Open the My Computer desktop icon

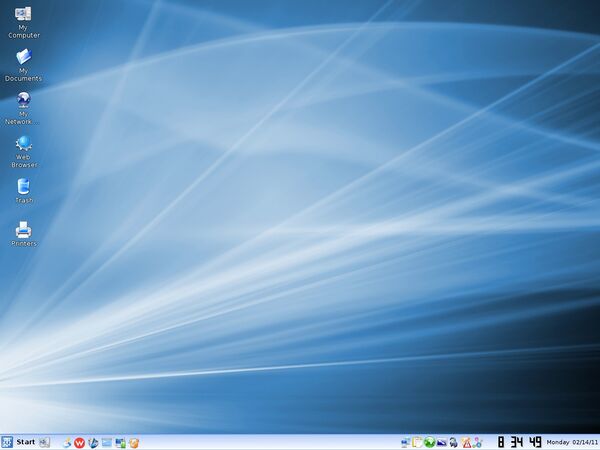pyautogui.click(x=23, y=15)
